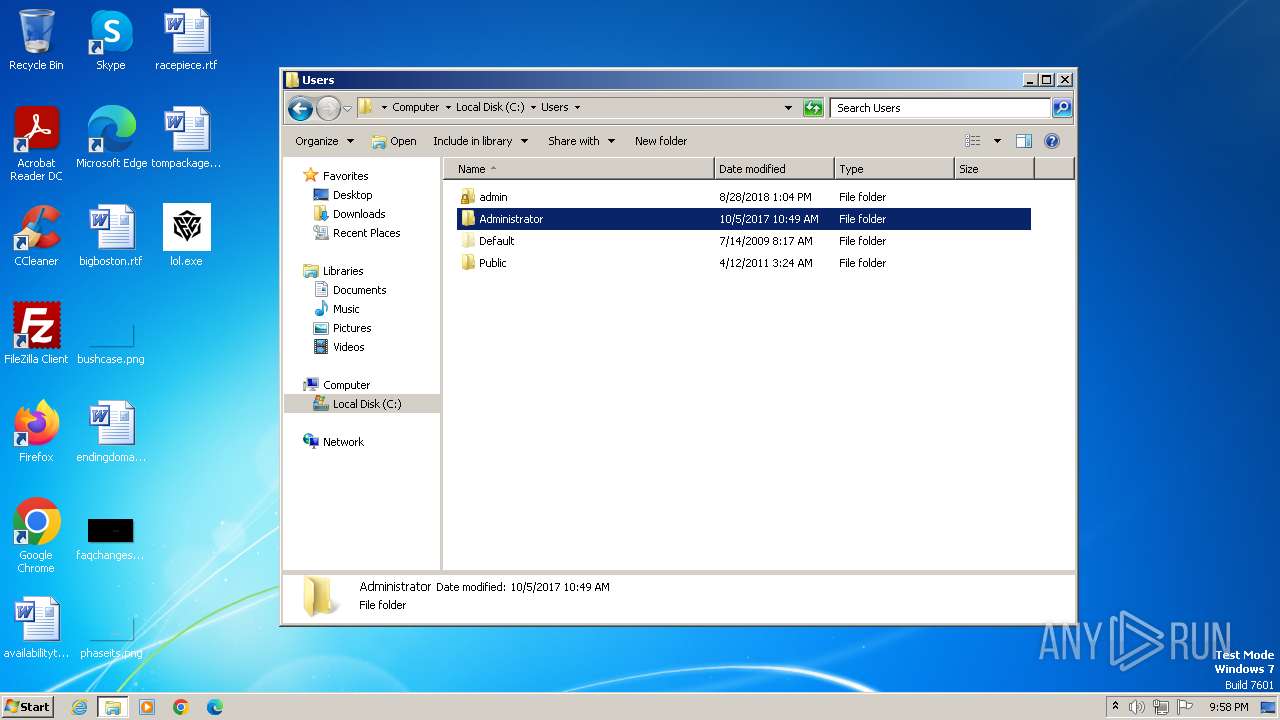Viewport: 1280px width, 720px height.
Task: Click the search magnifier icon
Action: (1062, 108)
